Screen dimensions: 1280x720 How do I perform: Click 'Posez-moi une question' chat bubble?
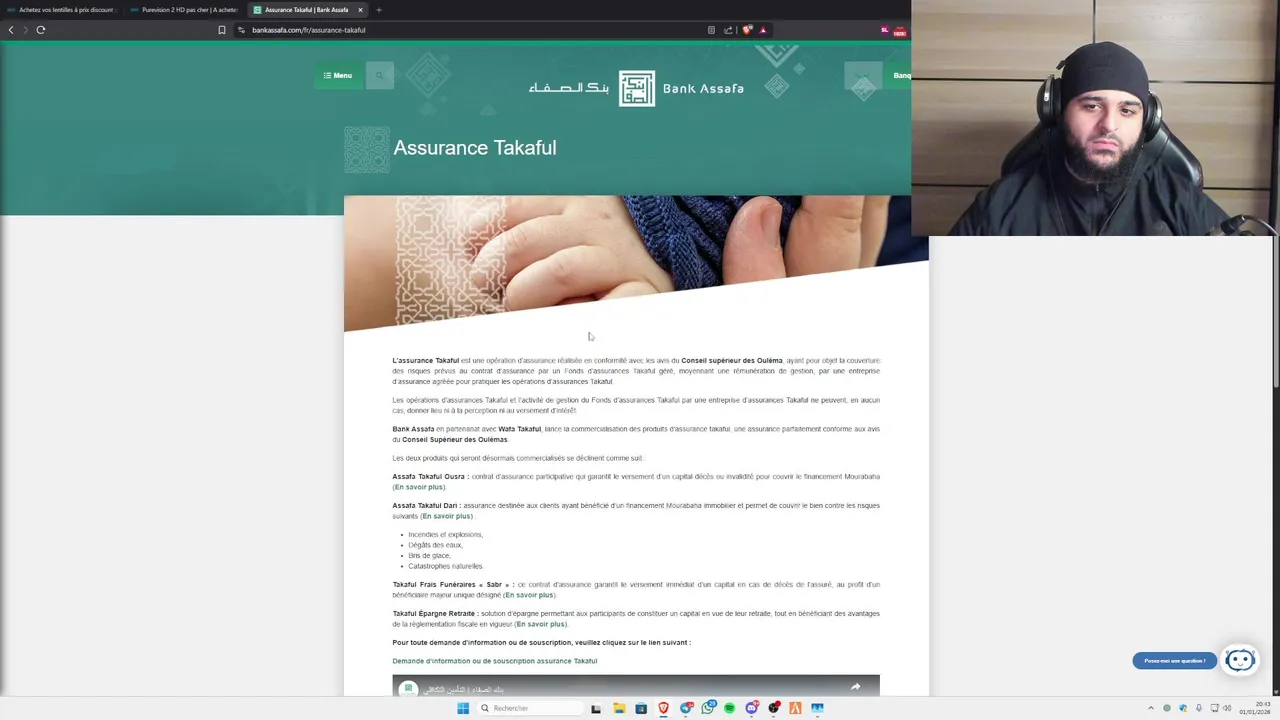click(1175, 661)
